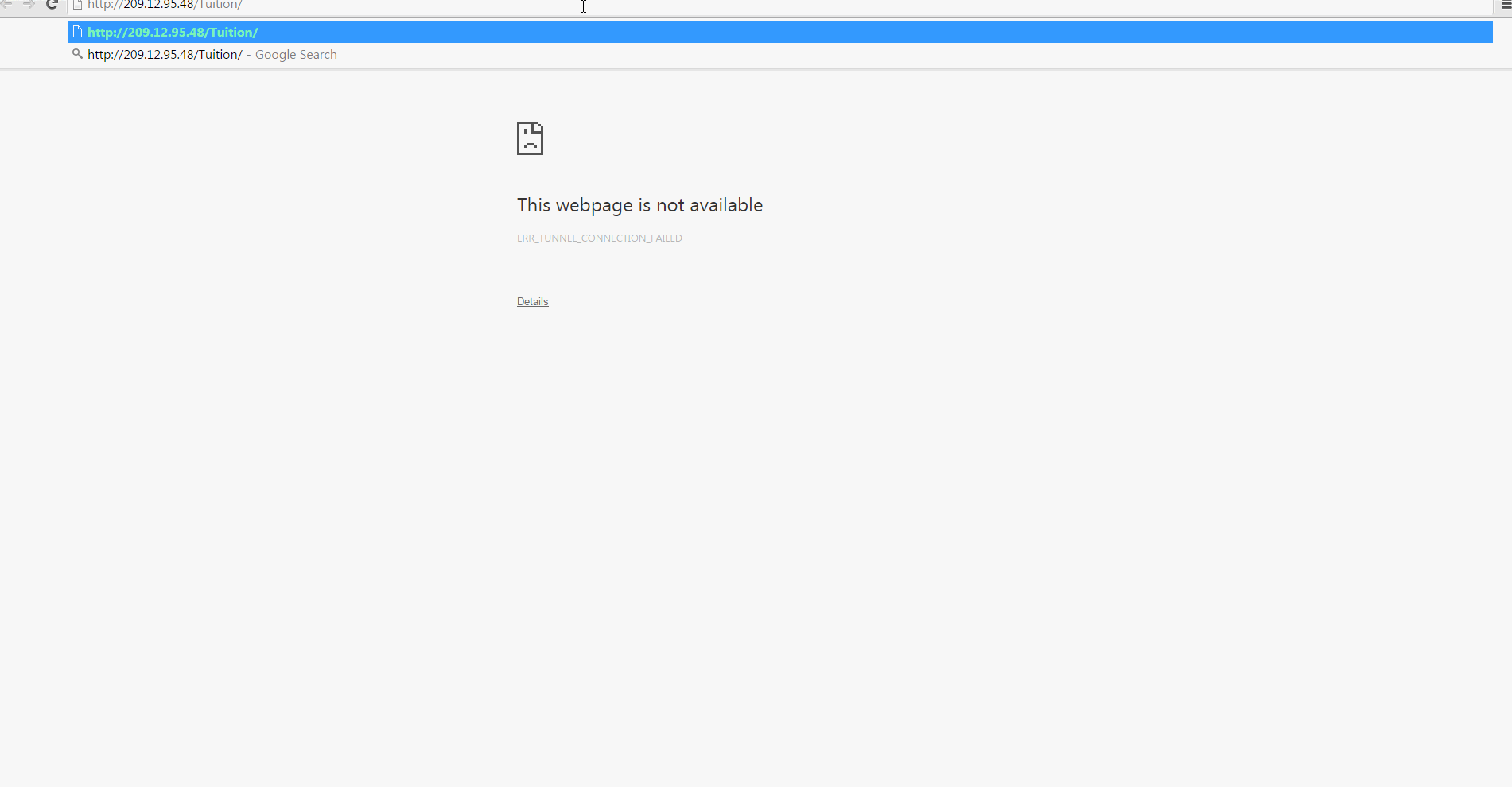This screenshot has height=787, width=1512.
Task: Click the sad page error icon
Action: pos(530,138)
